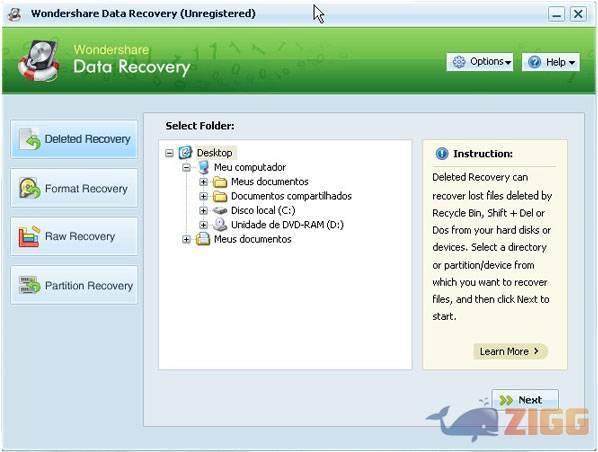Select Partition Recovery mode
598x452 pixels.
74,285
